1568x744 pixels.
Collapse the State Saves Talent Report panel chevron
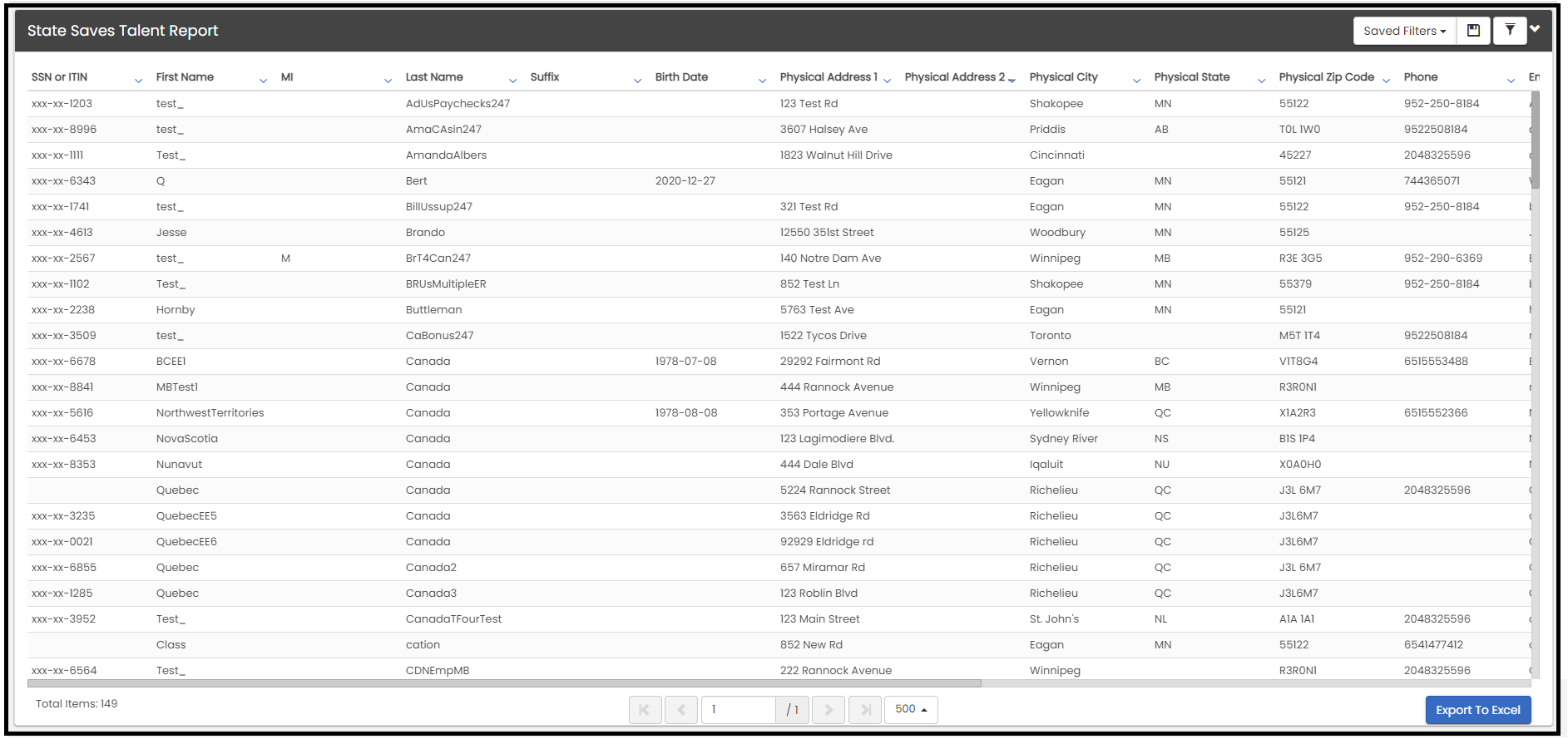click(x=1536, y=29)
